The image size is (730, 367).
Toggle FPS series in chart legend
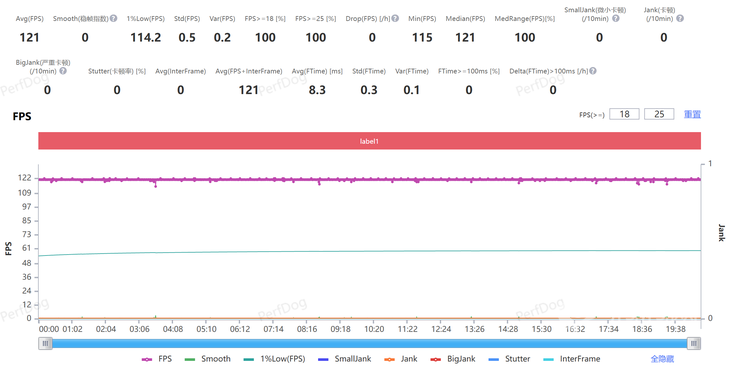pos(157,359)
